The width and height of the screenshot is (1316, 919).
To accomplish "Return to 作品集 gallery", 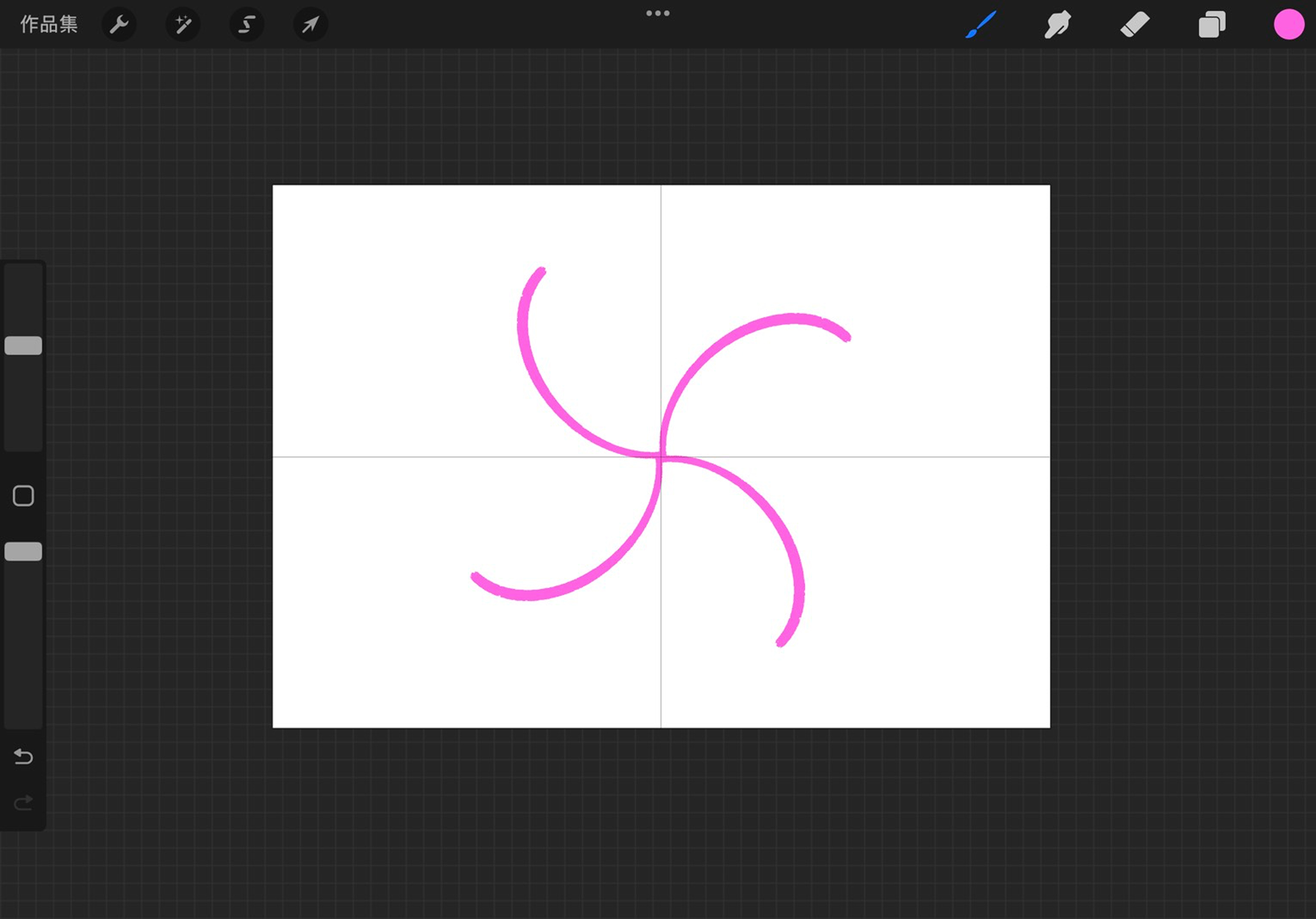I will [48, 24].
